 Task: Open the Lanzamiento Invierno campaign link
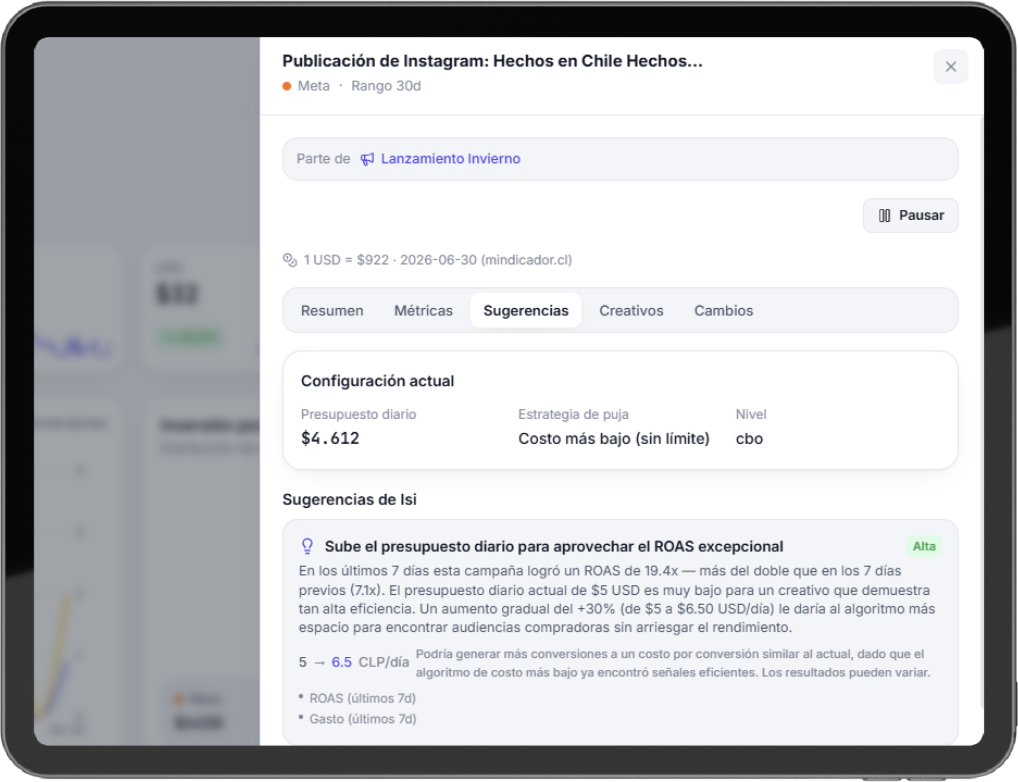[x=450, y=159]
